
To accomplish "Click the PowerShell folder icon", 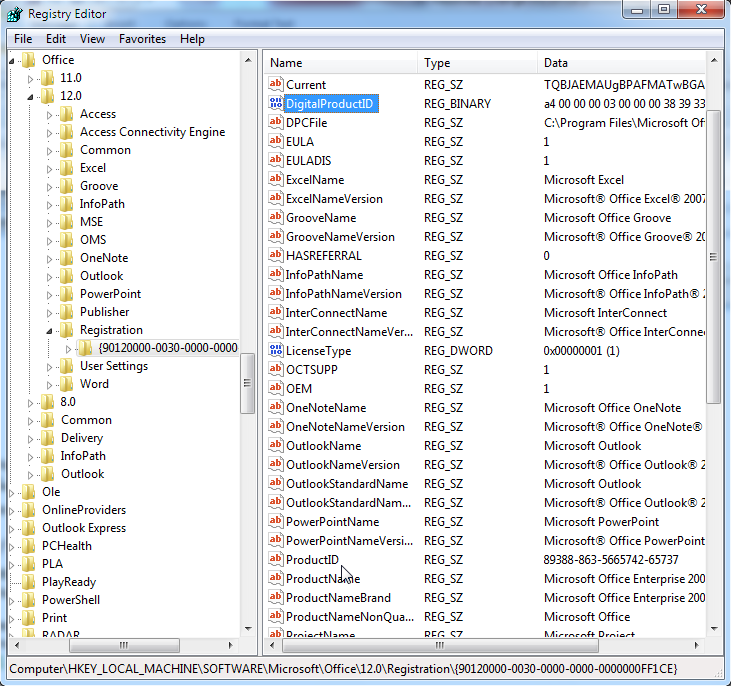I will (x=29, y=600).
